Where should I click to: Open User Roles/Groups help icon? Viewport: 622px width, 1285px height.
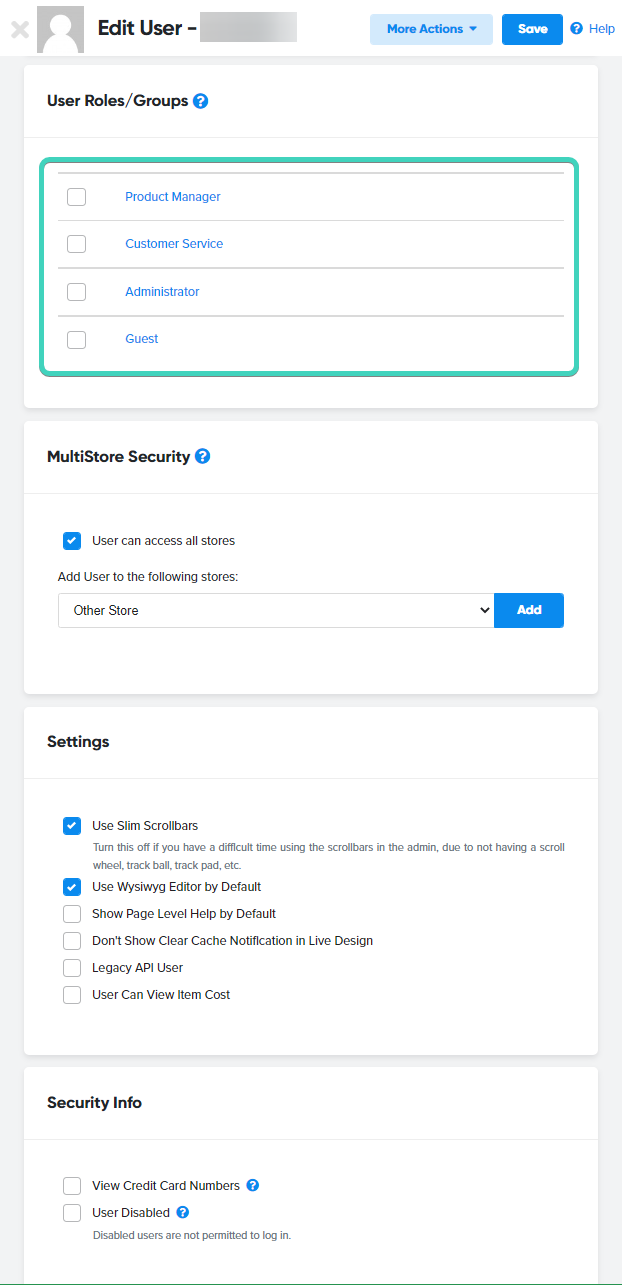click(200, 100)
